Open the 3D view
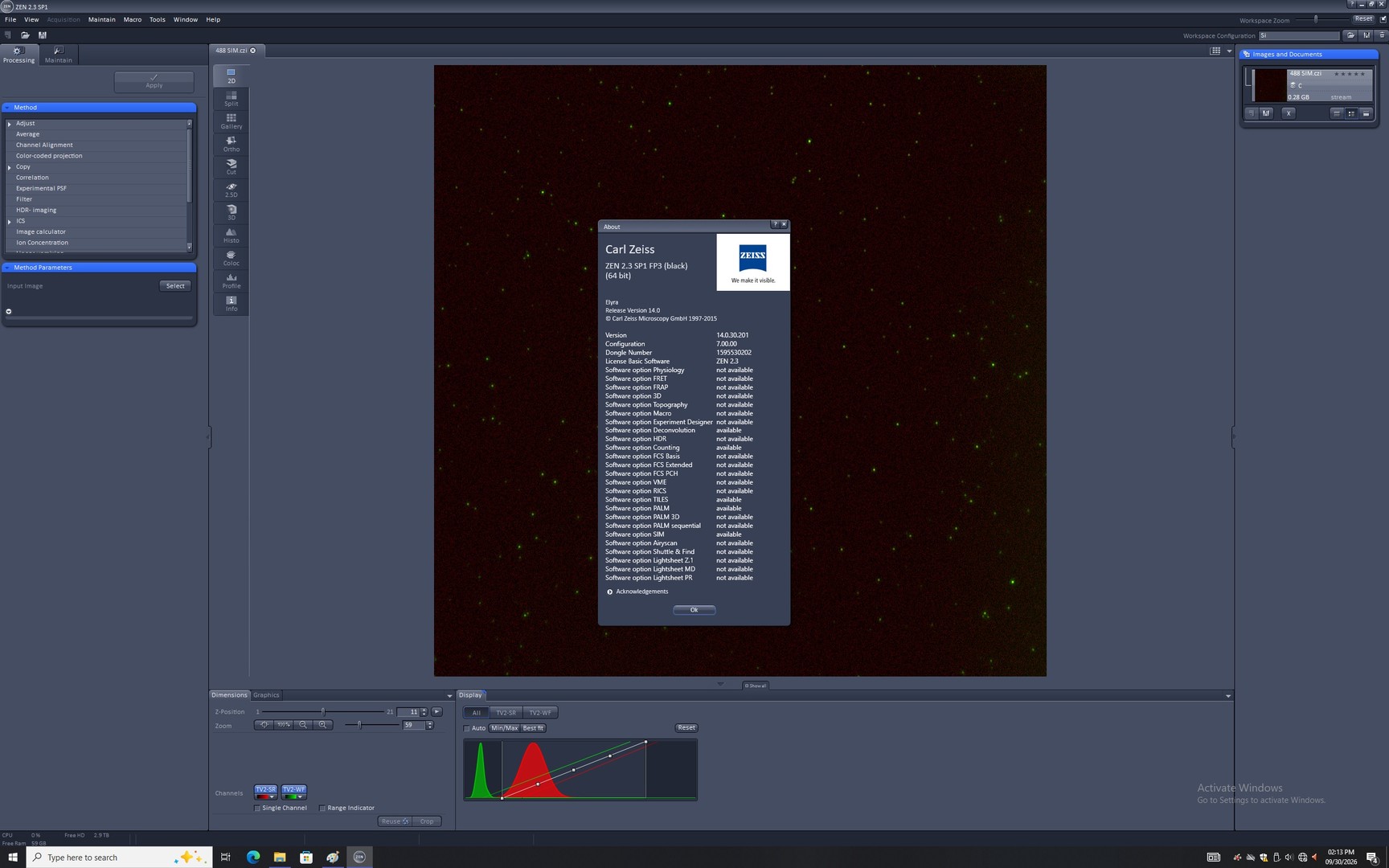 tap(231, 212)
